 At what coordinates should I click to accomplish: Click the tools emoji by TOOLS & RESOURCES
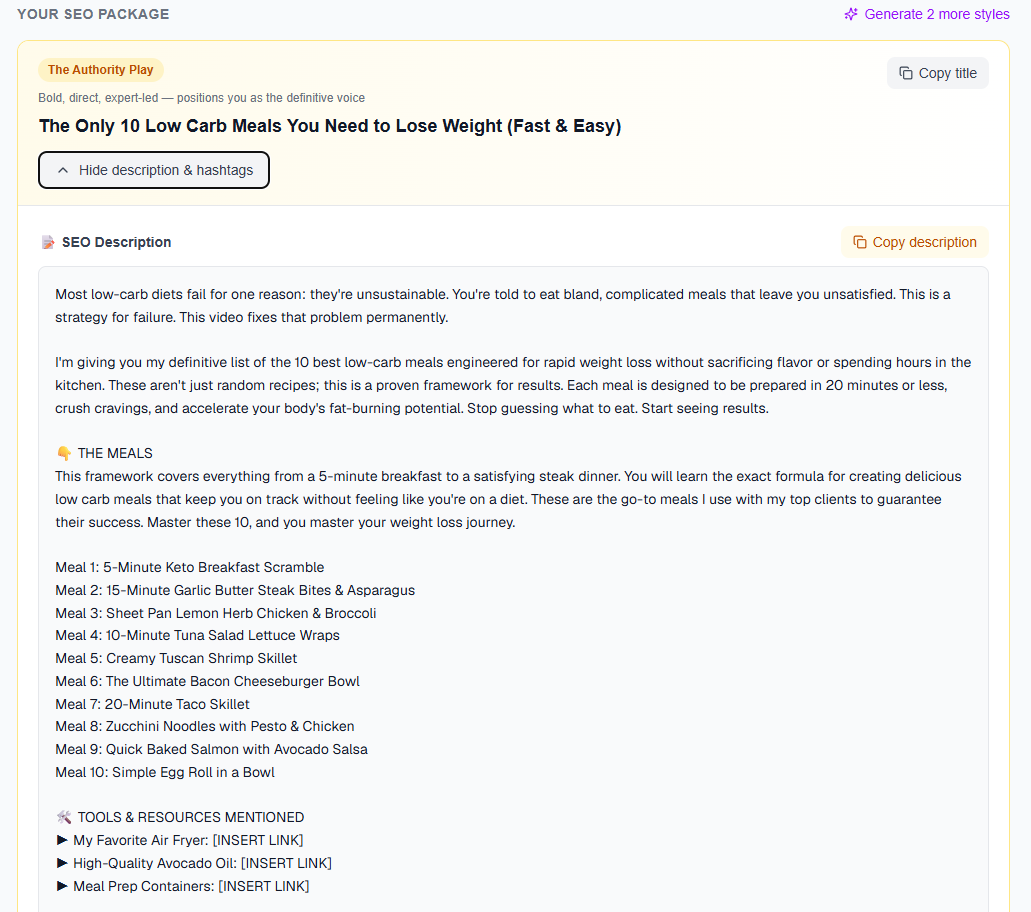click(64, 817)
